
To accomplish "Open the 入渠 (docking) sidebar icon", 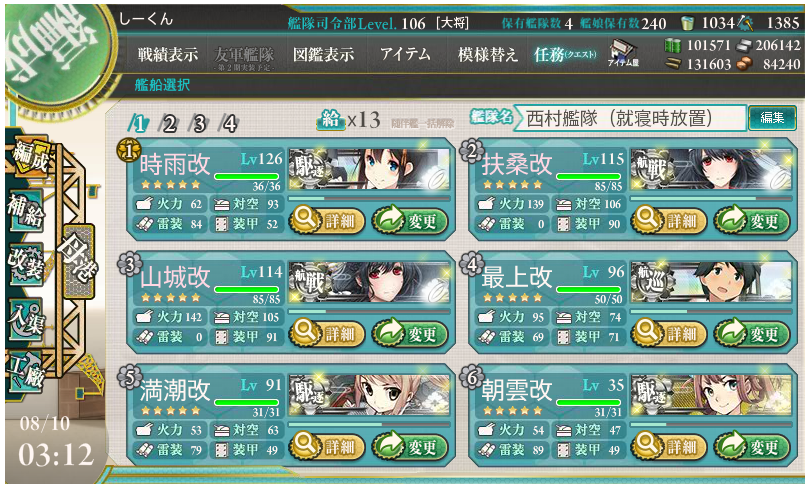I will coord(26,318).
